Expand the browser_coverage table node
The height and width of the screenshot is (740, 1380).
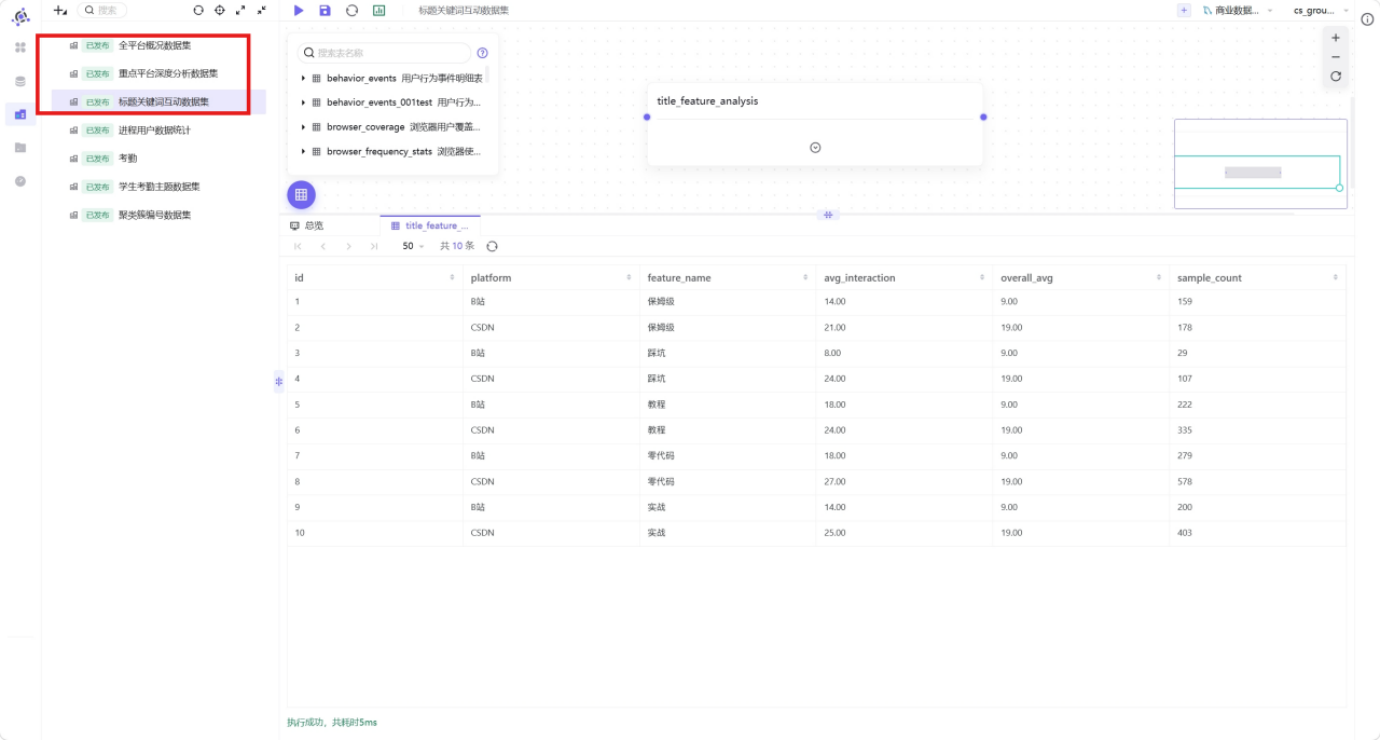coord(303,127)
